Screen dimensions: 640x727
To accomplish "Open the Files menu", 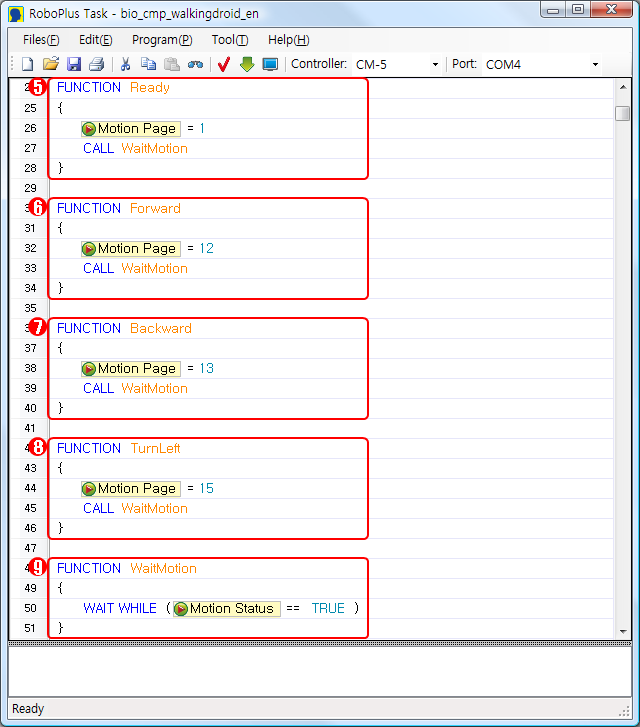I will [41, 40].
